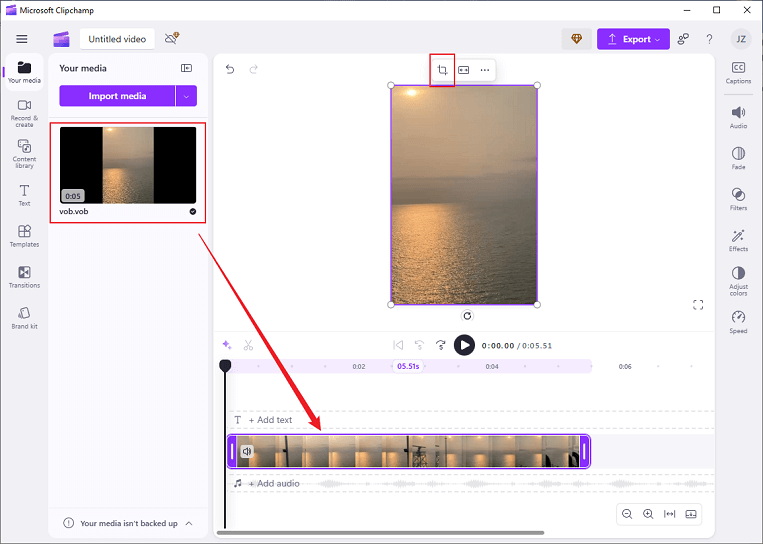The image size is (763, 544).
Task: Click the info icon beside backup notice
Action: tap(69, 523)
